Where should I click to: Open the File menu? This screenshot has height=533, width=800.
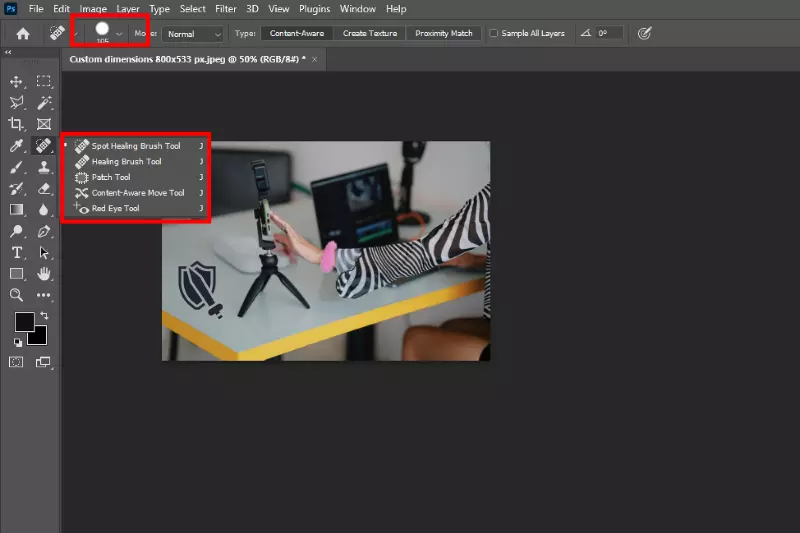click(36, 9)
